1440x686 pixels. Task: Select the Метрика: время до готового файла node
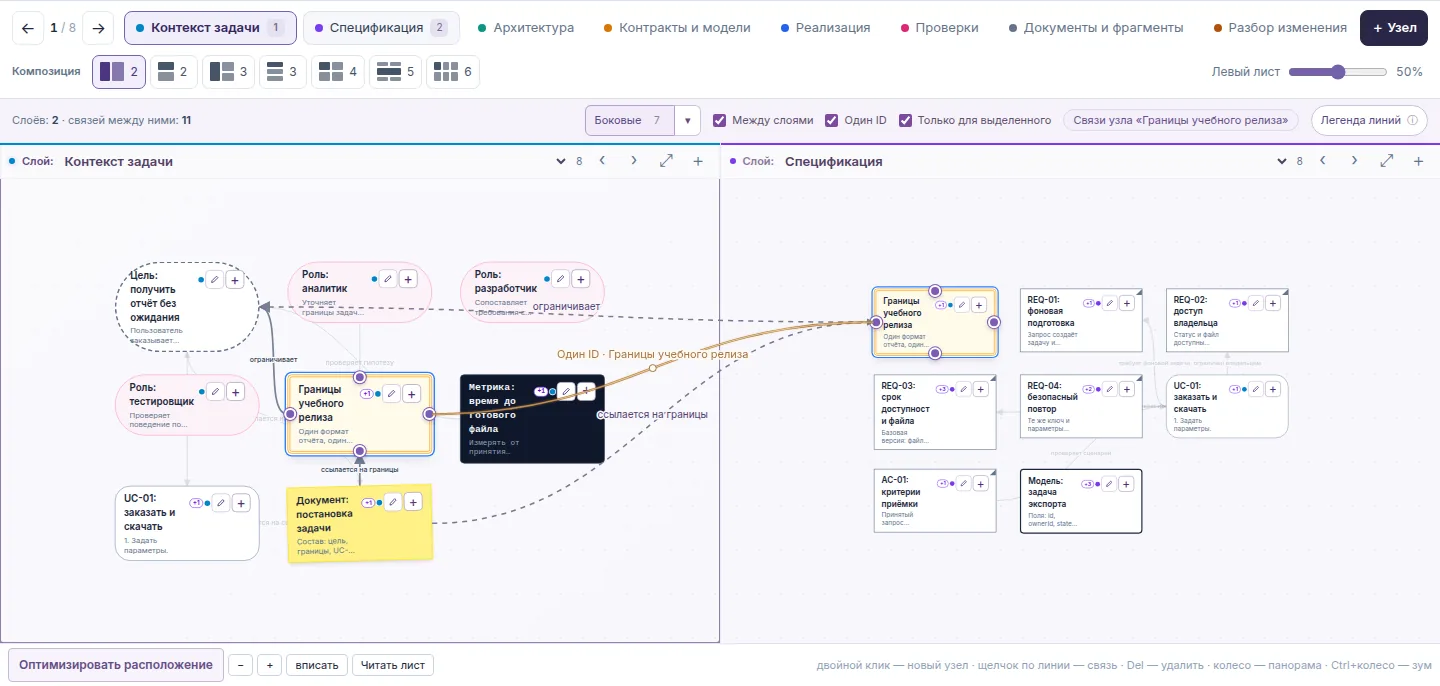(532, 418)
